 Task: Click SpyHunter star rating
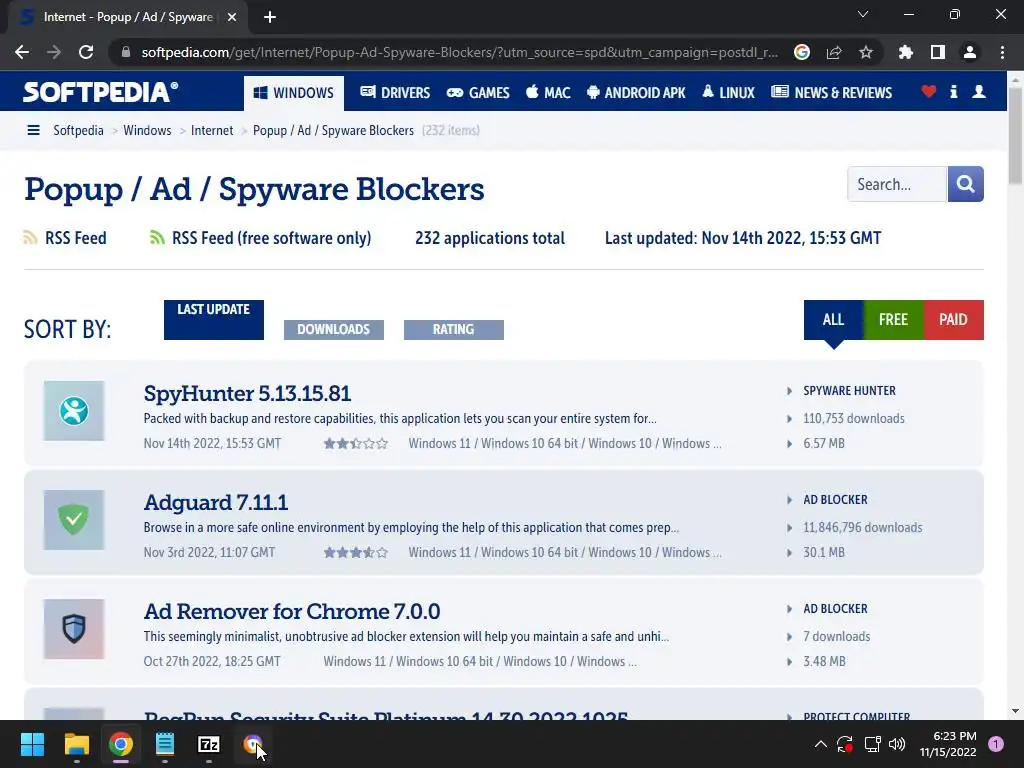click(x=355, y=443)
